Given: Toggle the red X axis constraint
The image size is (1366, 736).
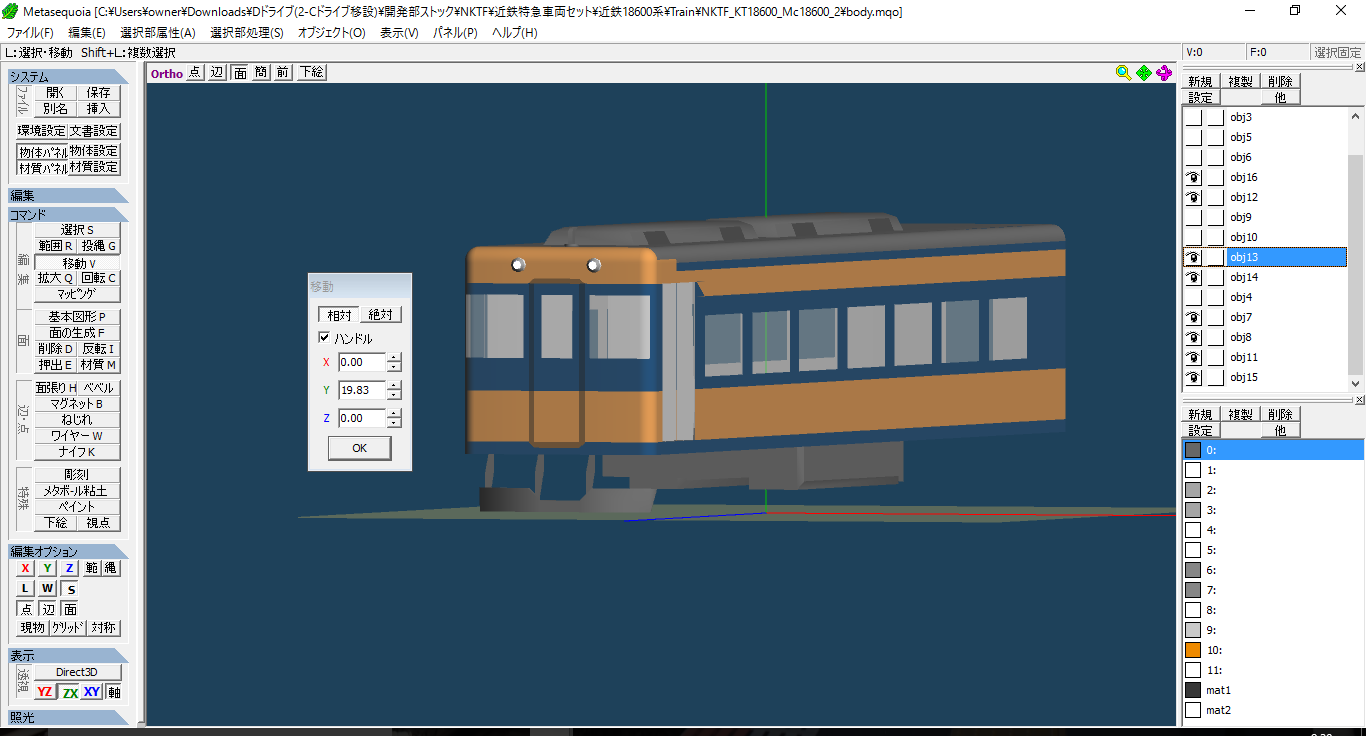Looking at the screenshot, I should click(25, 568).
